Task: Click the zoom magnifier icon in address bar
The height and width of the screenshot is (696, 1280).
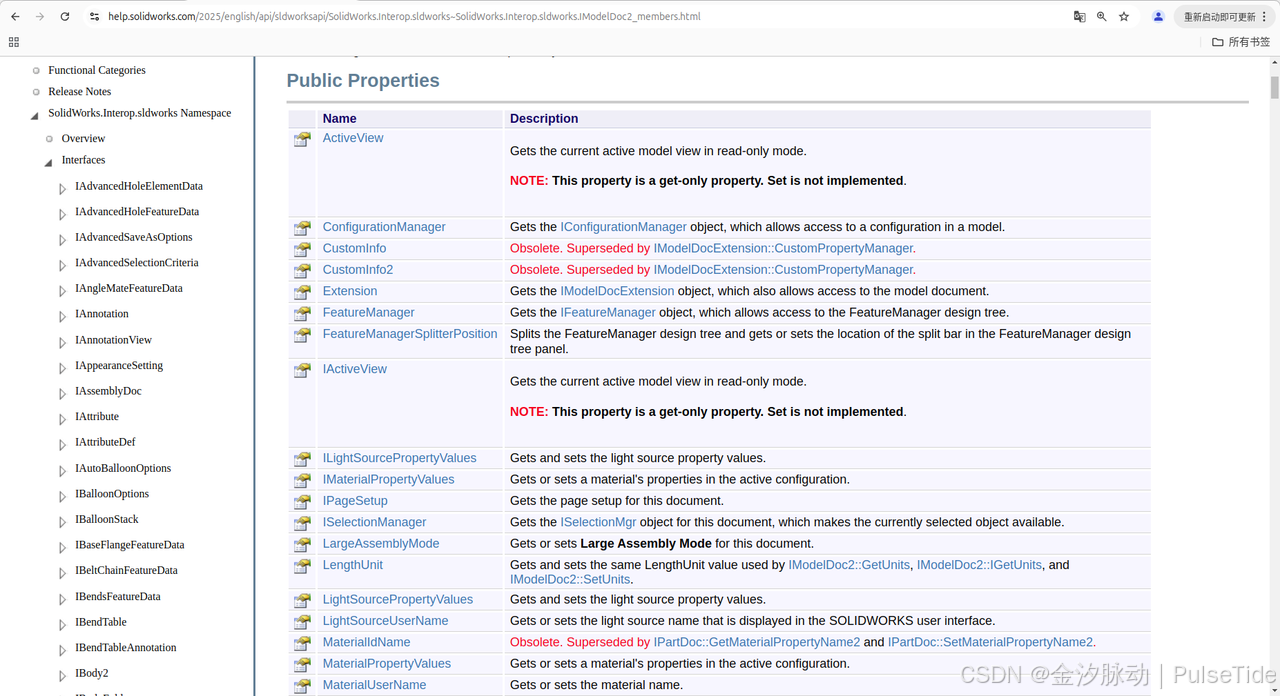Action: (x=1101, y=17)
